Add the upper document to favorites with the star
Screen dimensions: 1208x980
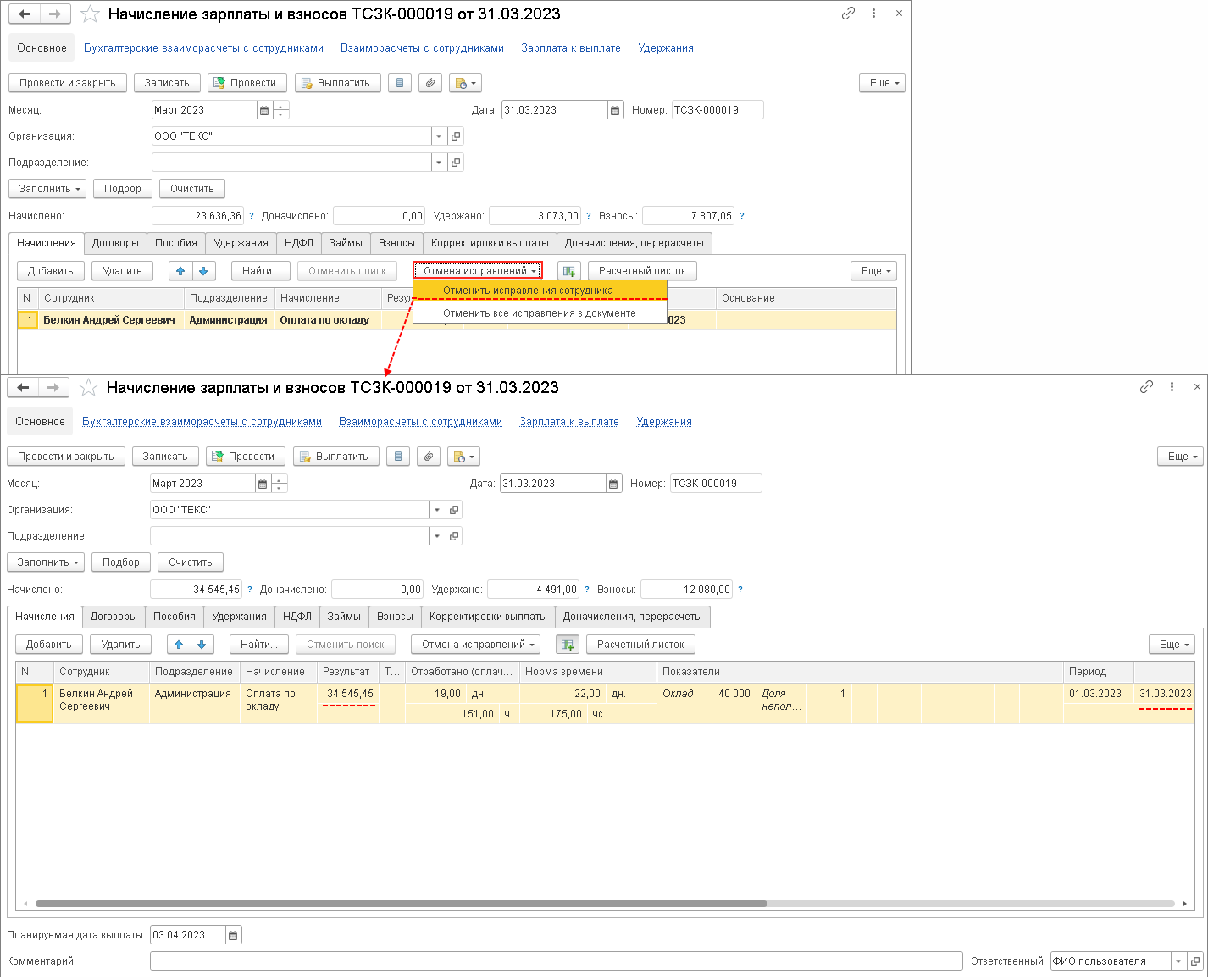pyautogui.click(x=90, y=14)
